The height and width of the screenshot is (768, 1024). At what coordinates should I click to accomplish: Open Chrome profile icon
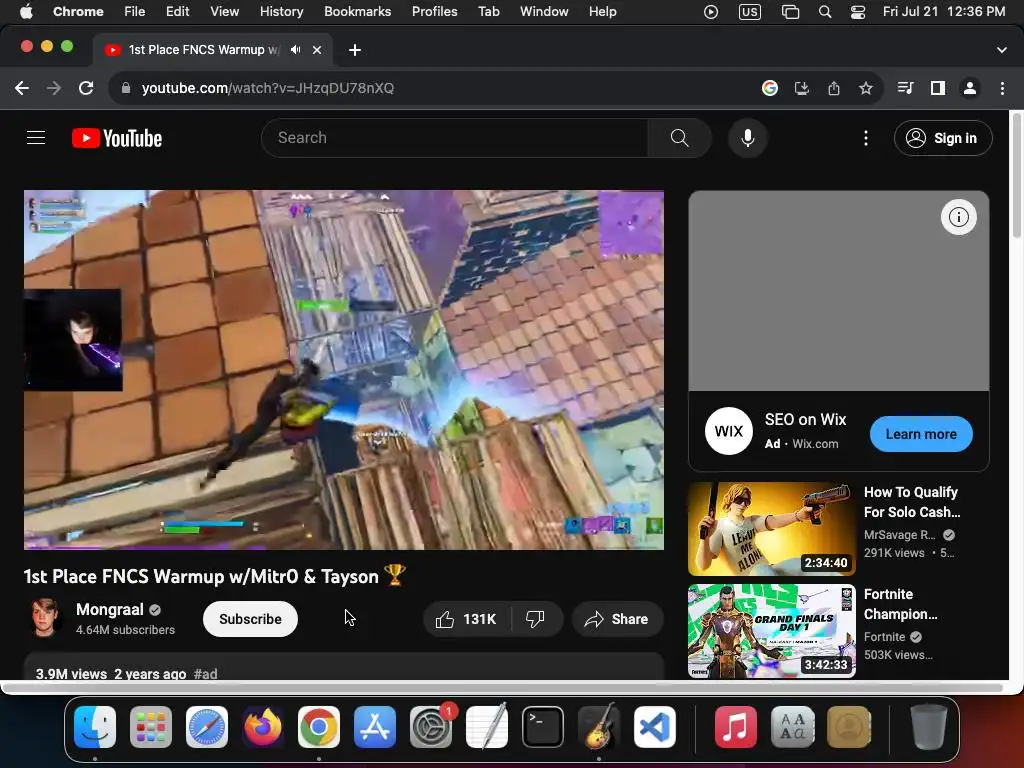tap(970, 88)
